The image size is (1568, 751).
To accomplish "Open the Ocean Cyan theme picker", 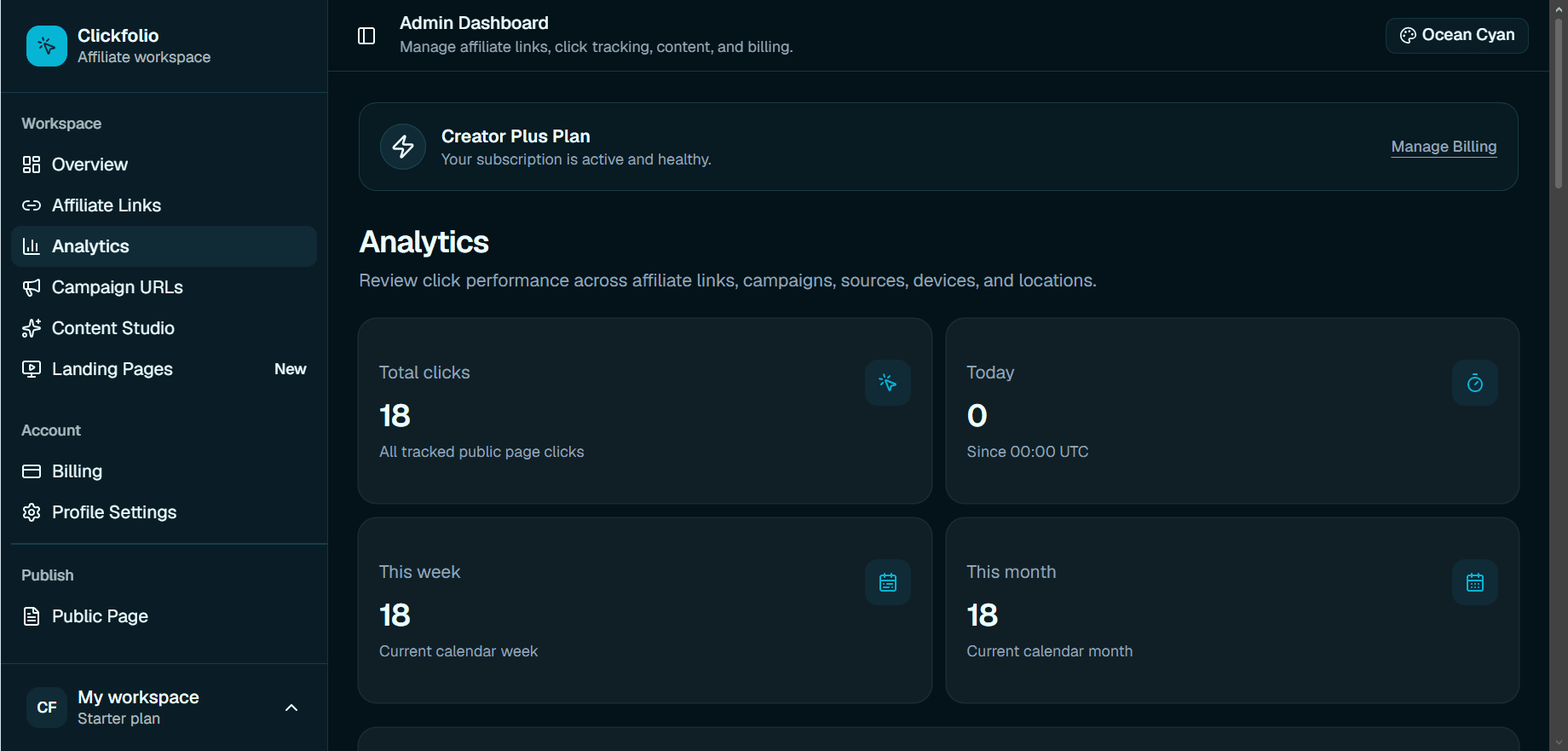I will 1457,36.
